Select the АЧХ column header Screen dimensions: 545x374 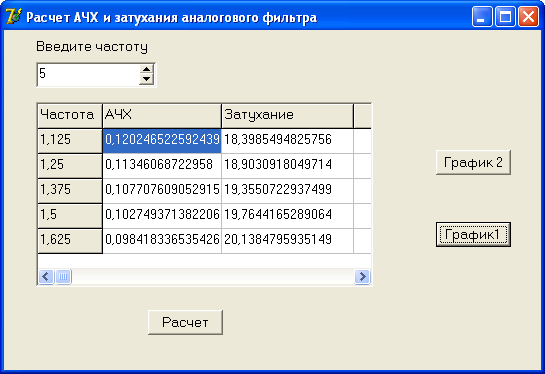pos(162,116)
